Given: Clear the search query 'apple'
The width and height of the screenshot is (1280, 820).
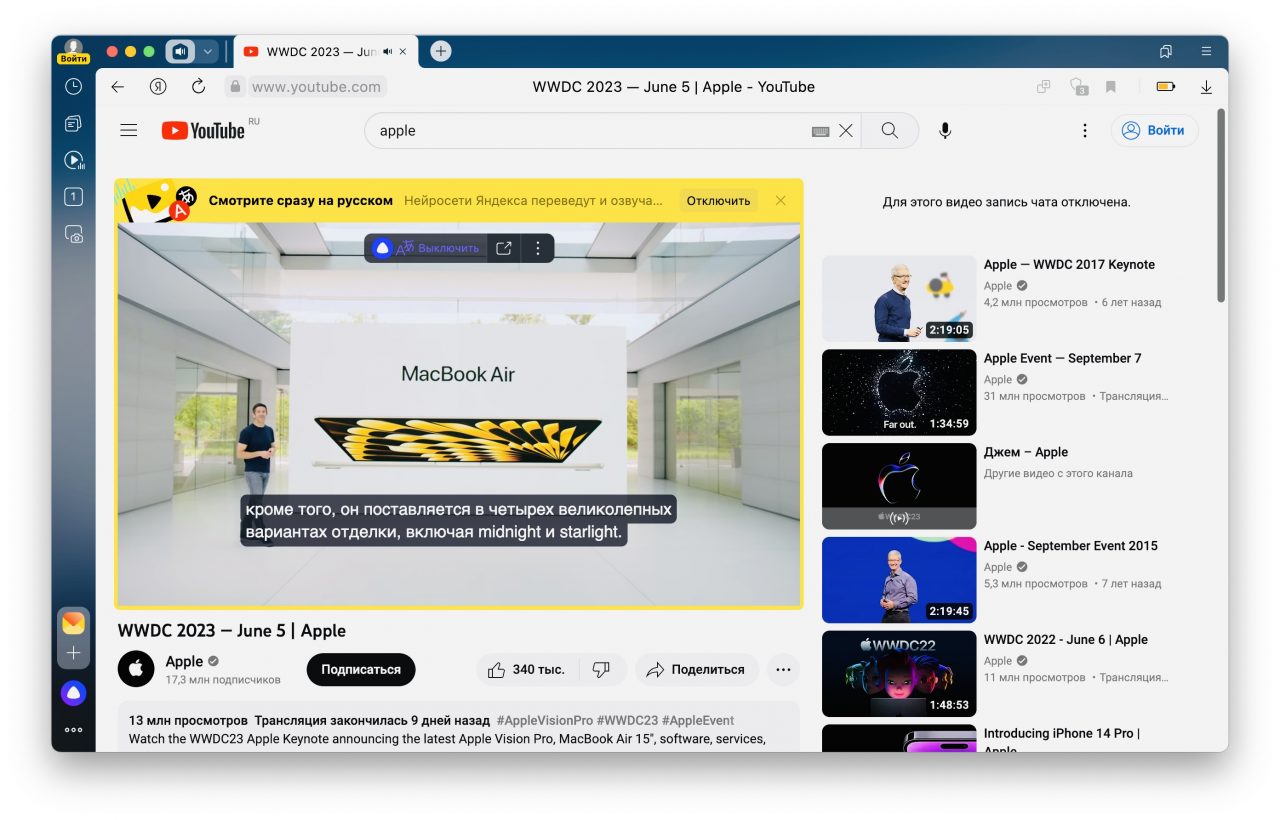Looking at the screenshot, I should [x=846, y=130].
